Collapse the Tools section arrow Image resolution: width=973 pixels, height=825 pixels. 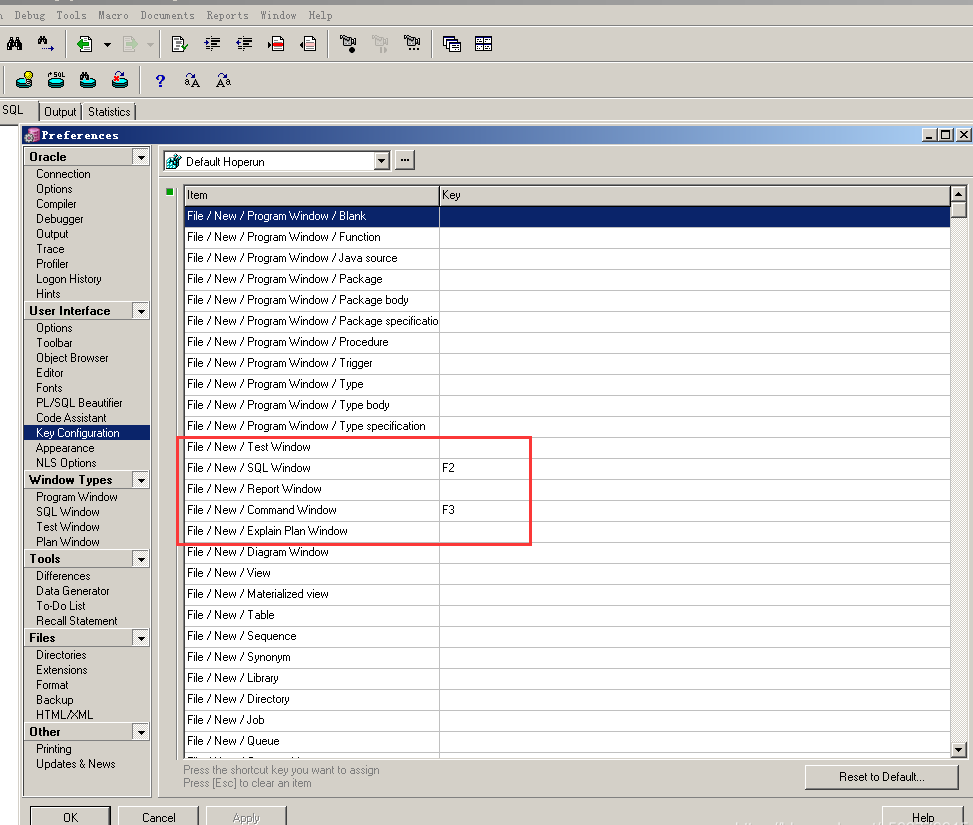pos(141,559)
